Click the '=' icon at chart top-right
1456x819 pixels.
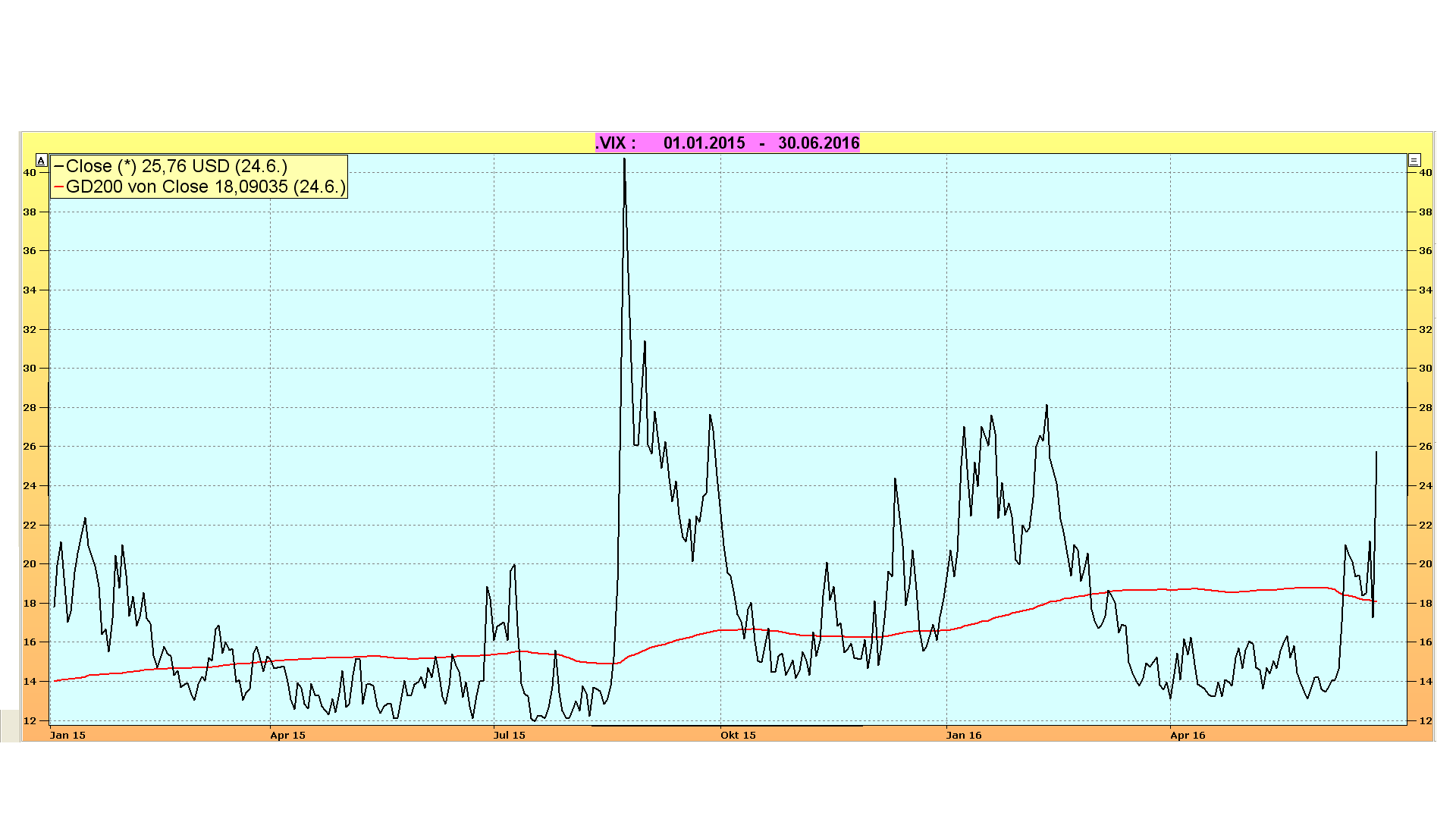click(1414, 160)
